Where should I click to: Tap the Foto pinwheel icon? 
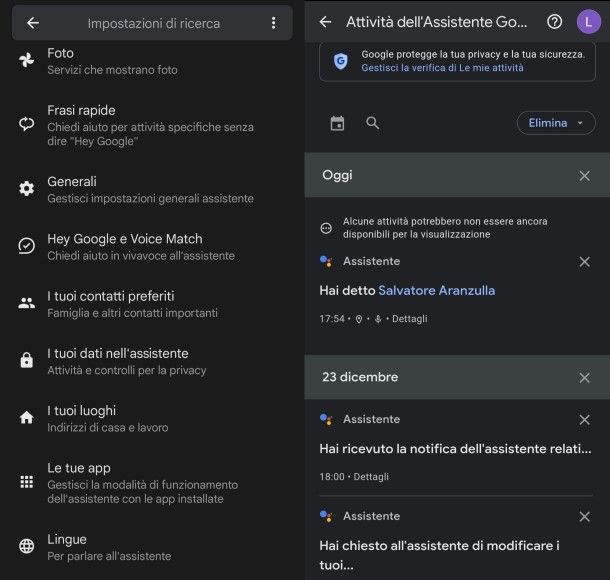pos(26,60)
